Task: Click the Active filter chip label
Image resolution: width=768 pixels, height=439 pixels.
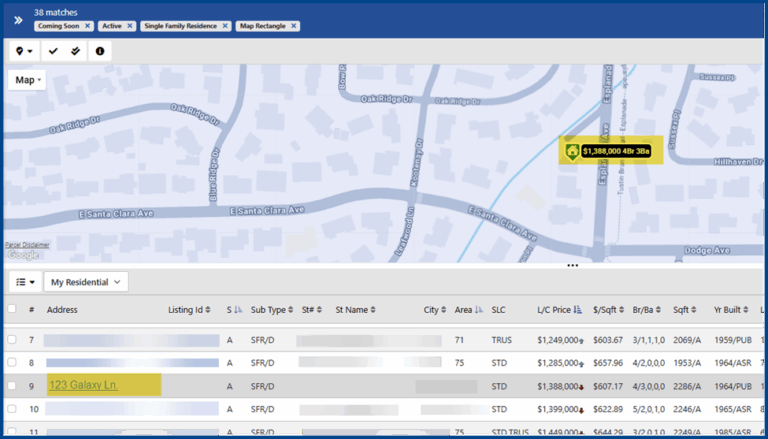Action: click(x=110, y=25)
